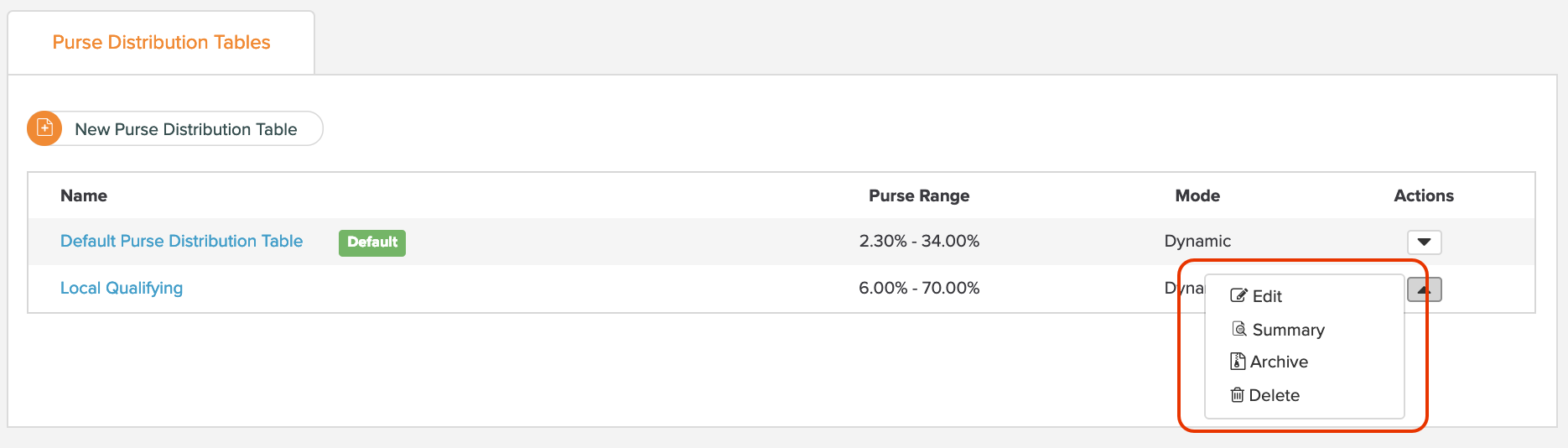1568x448 pixels.
Task: Select Archive in the actions menu
Action: click(x=1279, y=362)
